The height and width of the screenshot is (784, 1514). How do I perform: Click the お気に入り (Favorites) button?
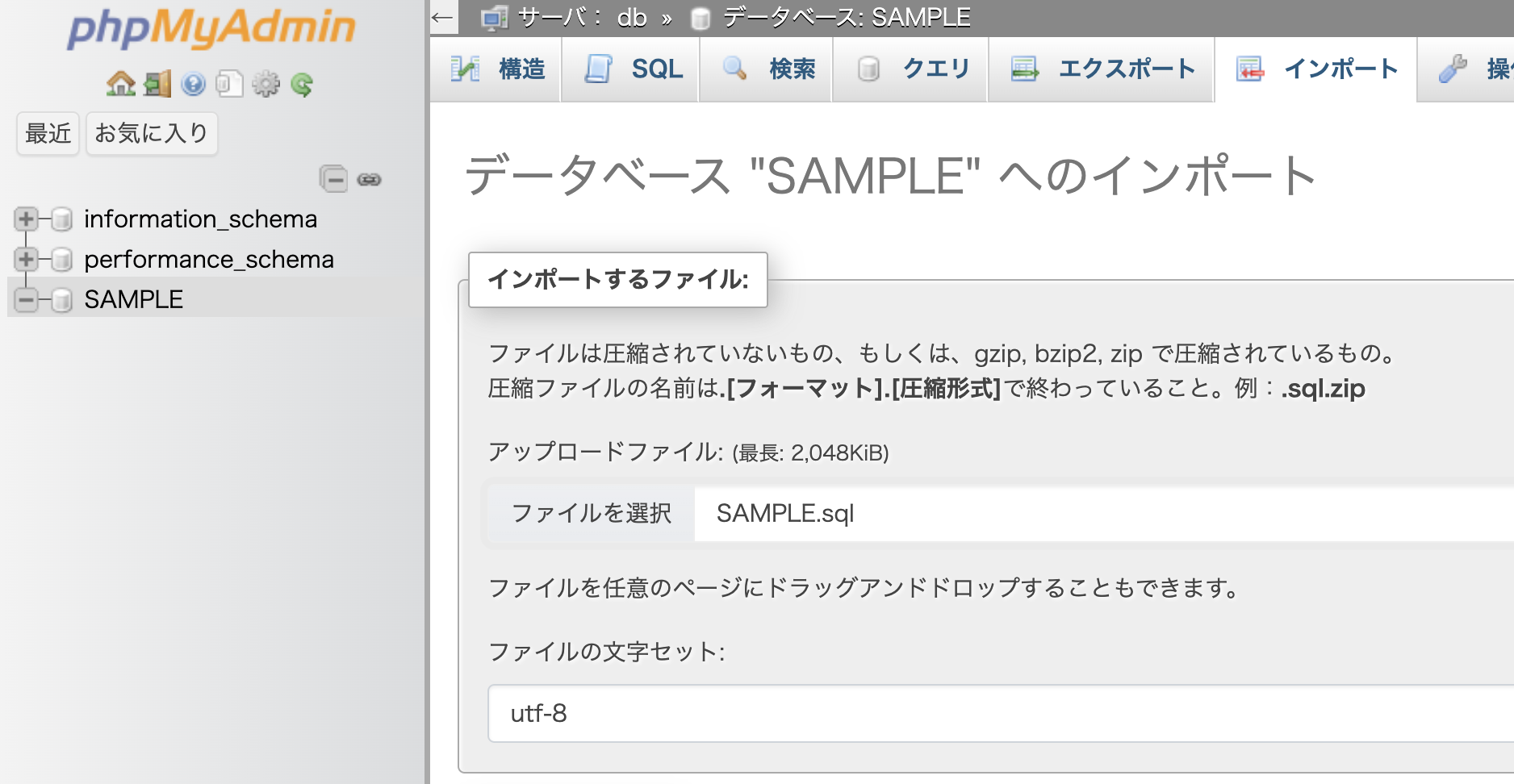click(152, 133)
